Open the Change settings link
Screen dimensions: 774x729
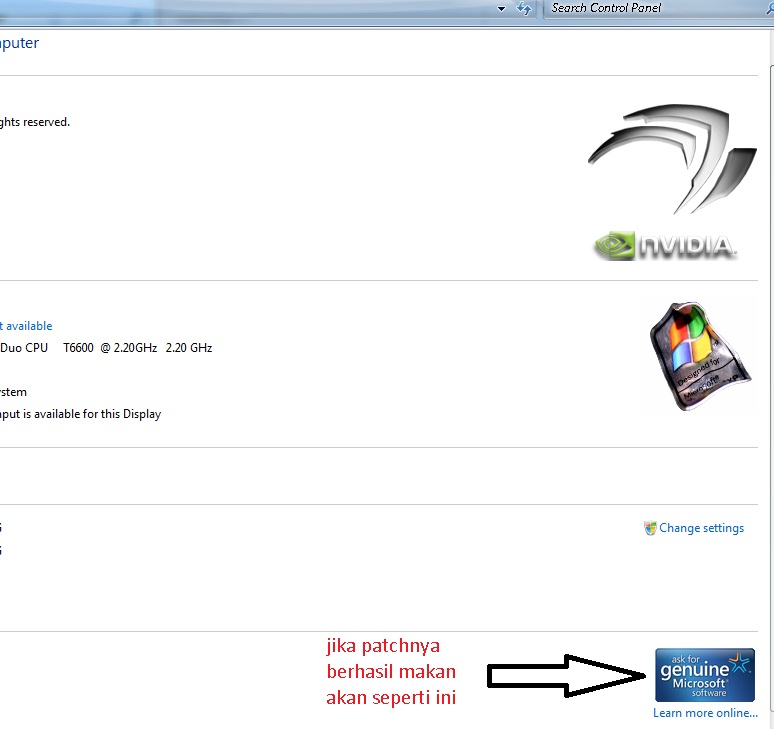click(x=701, y=528)
